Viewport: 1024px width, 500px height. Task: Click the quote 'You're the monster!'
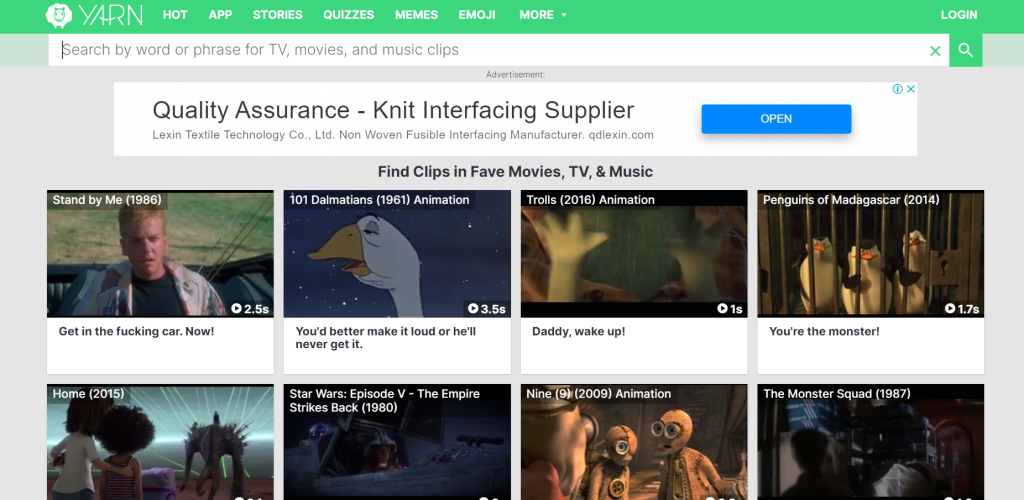tap(824, 332)
